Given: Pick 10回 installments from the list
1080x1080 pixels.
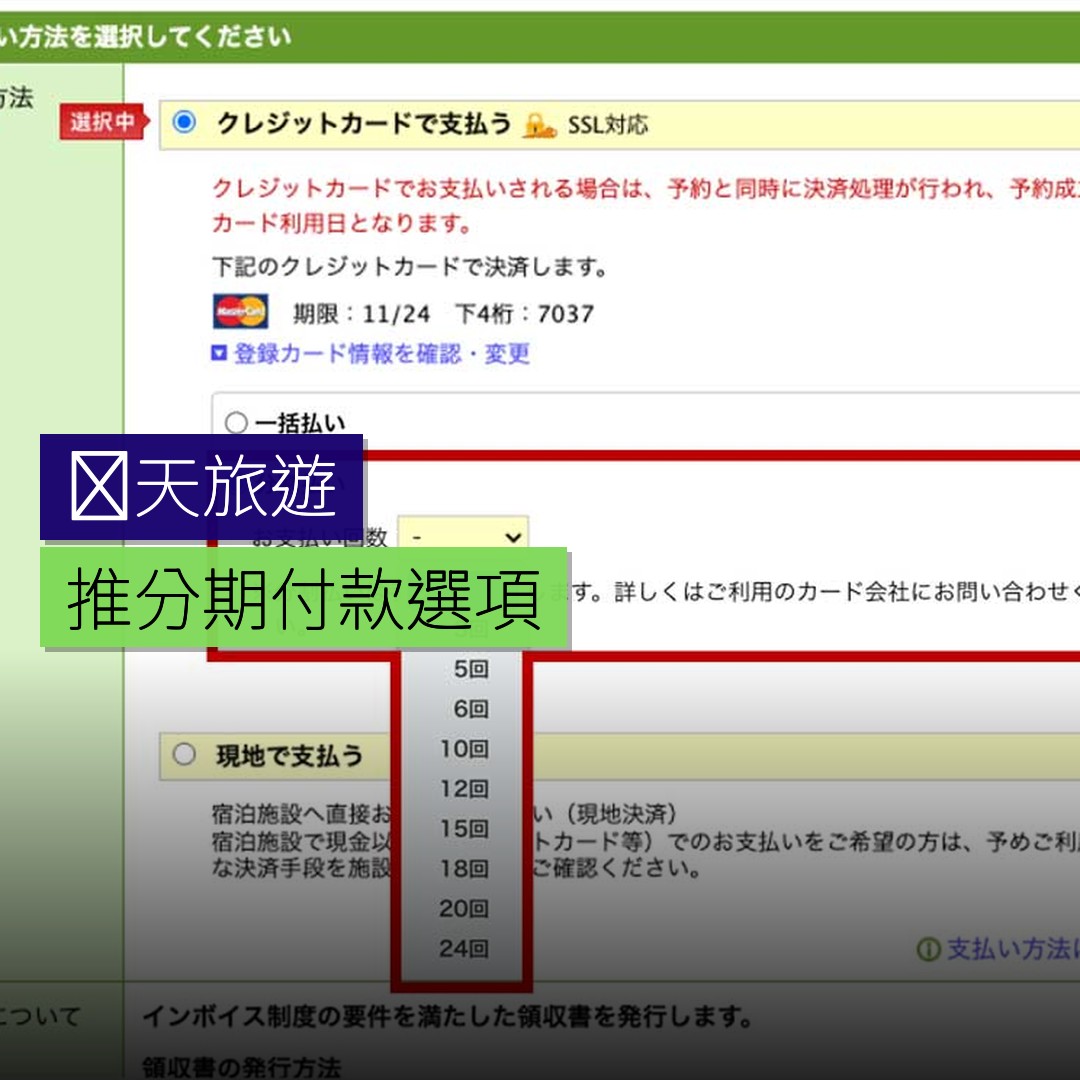Looking at the screenshot, I should point(463,748).
